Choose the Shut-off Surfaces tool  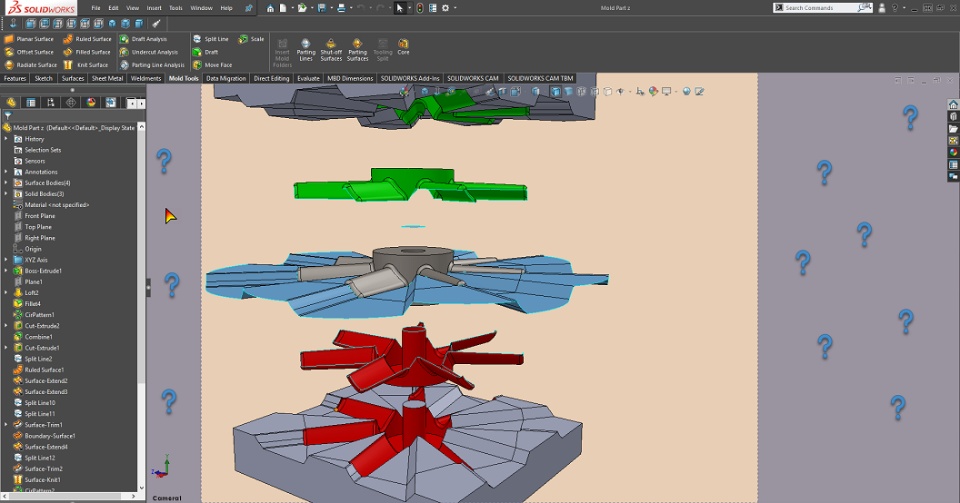tap(331, 50)
